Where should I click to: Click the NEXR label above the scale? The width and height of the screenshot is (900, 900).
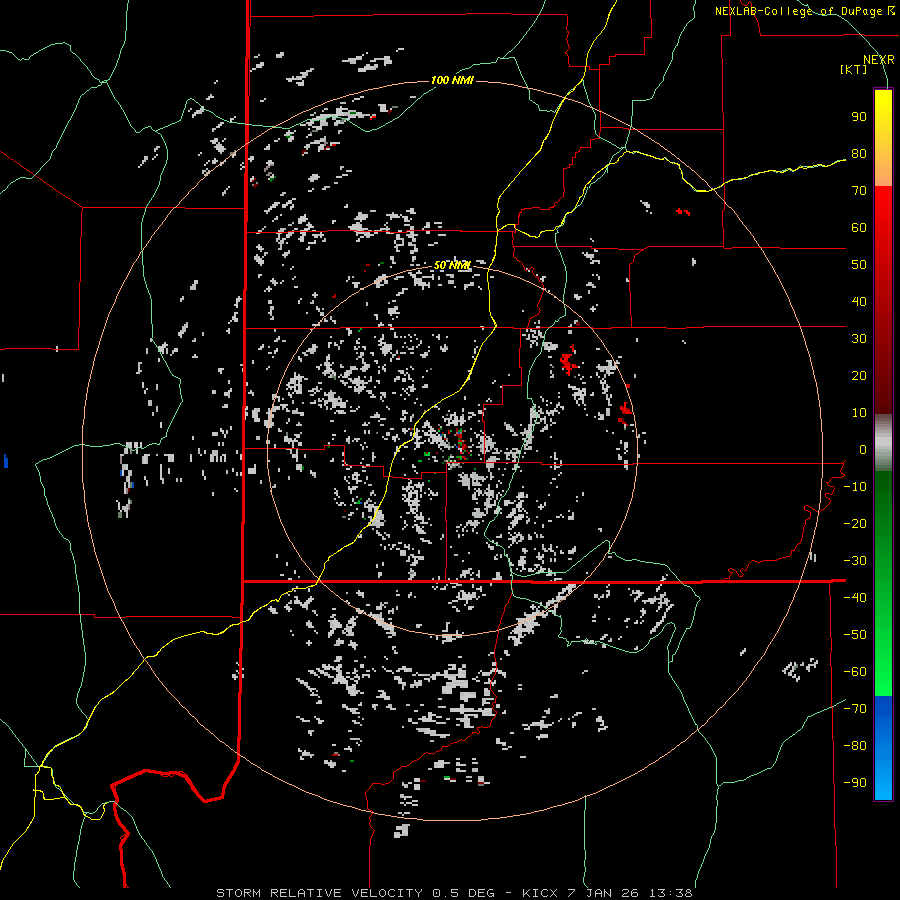pos(879,60)
